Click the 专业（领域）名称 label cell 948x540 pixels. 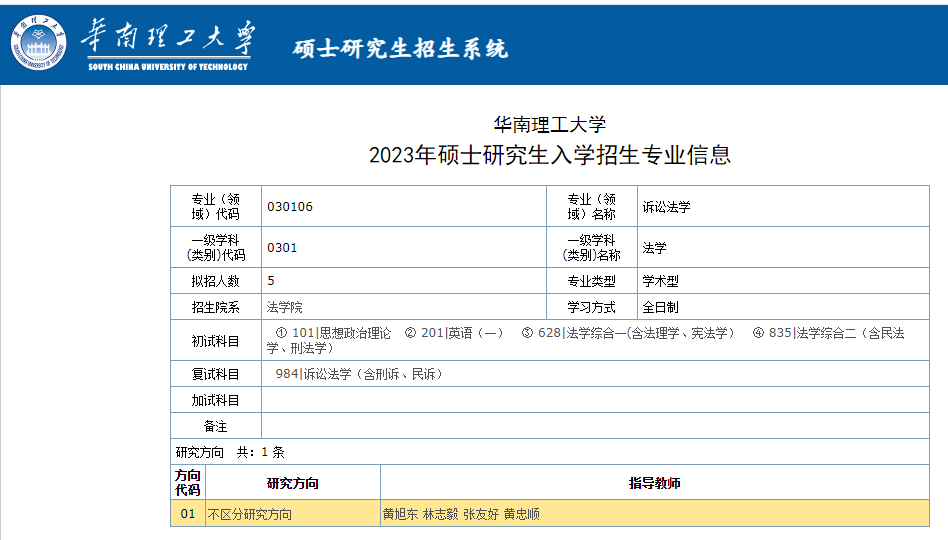(591, 207)
